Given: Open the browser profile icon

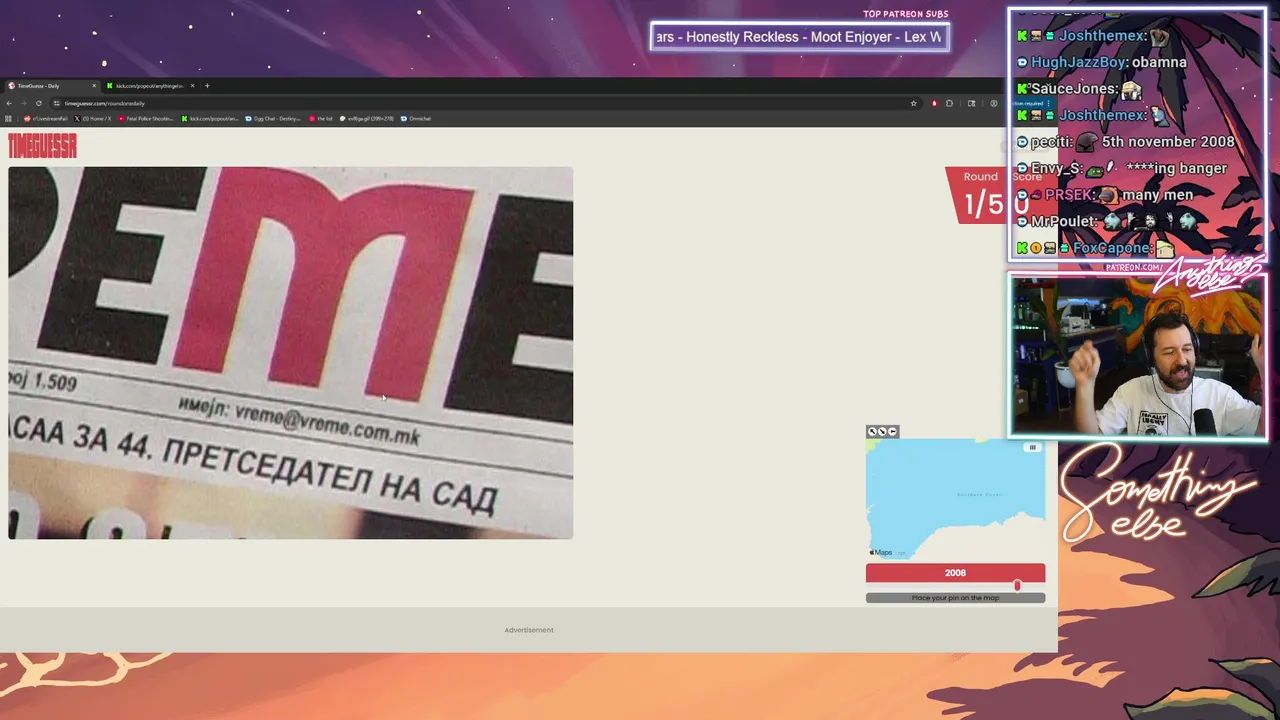Looking at the screenshot, I should [993, 103].
